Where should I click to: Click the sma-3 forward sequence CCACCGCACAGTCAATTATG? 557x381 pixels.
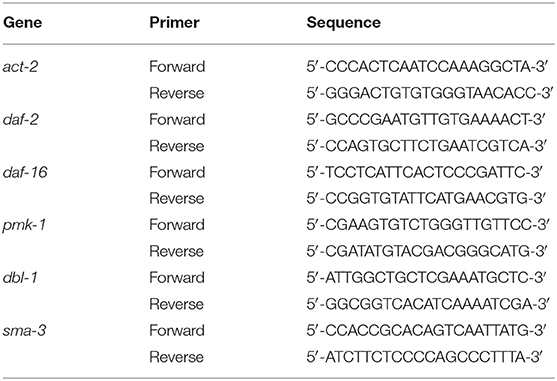coord(426,331)
